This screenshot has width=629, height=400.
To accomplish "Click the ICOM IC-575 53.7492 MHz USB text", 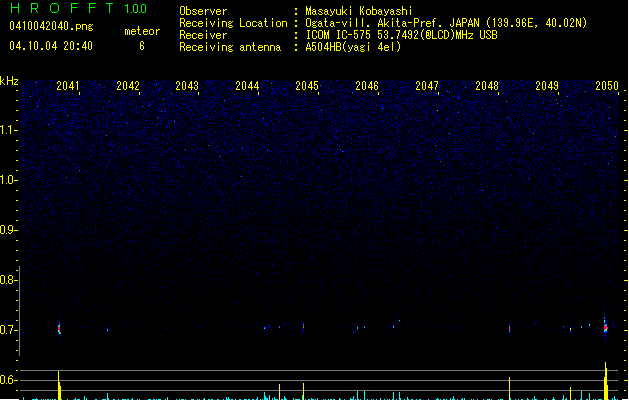I will tap(401, 35).
